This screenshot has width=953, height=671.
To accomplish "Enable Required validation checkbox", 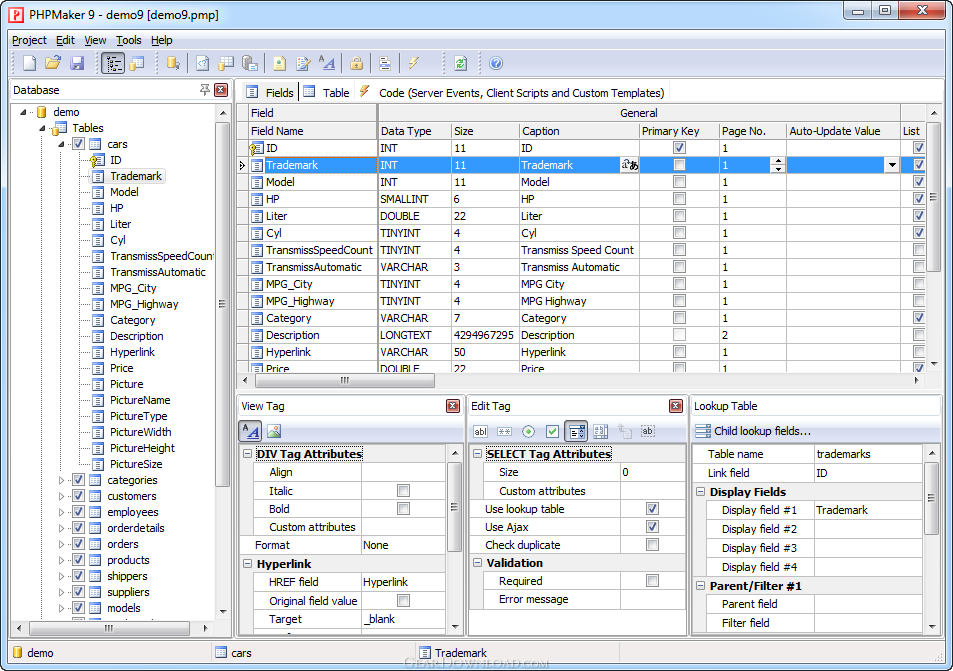I will [x=652, y=581].
